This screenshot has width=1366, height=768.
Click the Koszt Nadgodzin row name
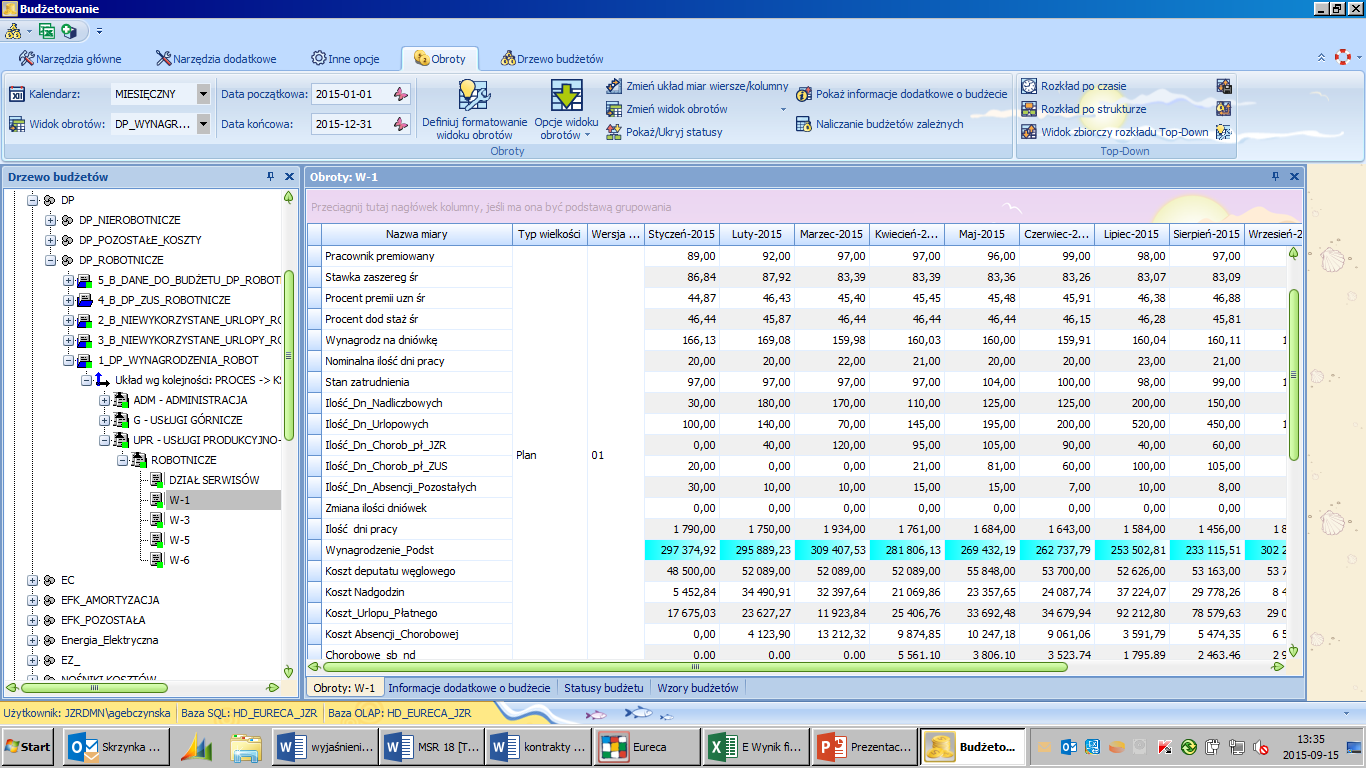367,592
